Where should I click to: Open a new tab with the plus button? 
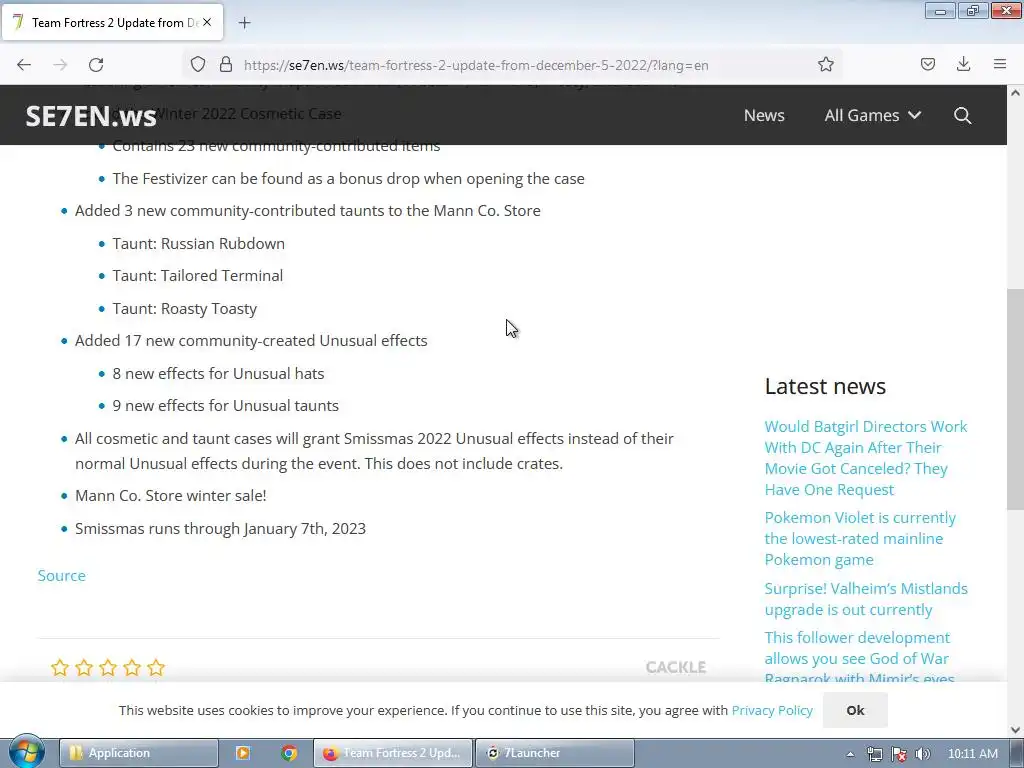244,23
